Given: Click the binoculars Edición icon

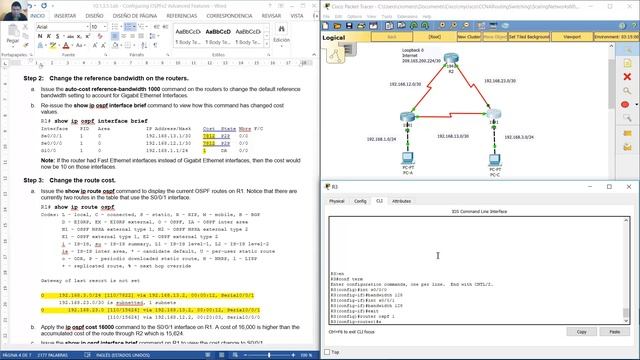Looking at the screenshot, I should [x=281, y=29].
